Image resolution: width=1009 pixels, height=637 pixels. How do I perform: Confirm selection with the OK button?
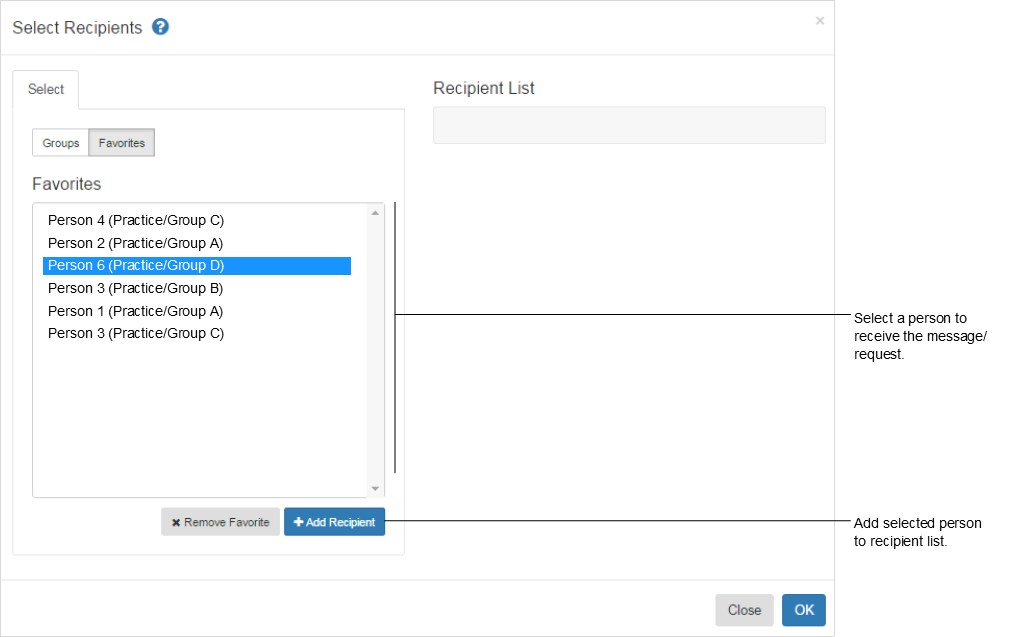point(803,610)
